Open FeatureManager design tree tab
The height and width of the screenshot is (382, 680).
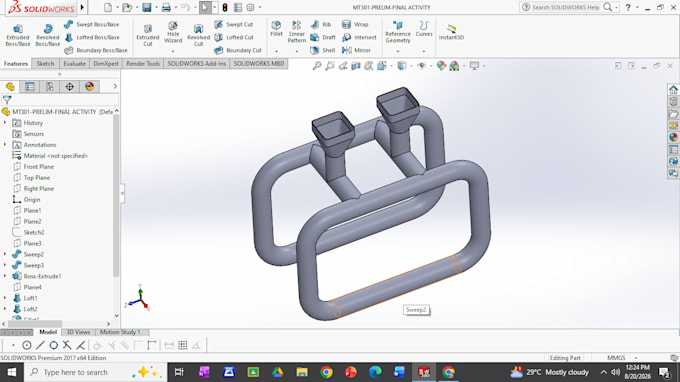click(10, 87)
